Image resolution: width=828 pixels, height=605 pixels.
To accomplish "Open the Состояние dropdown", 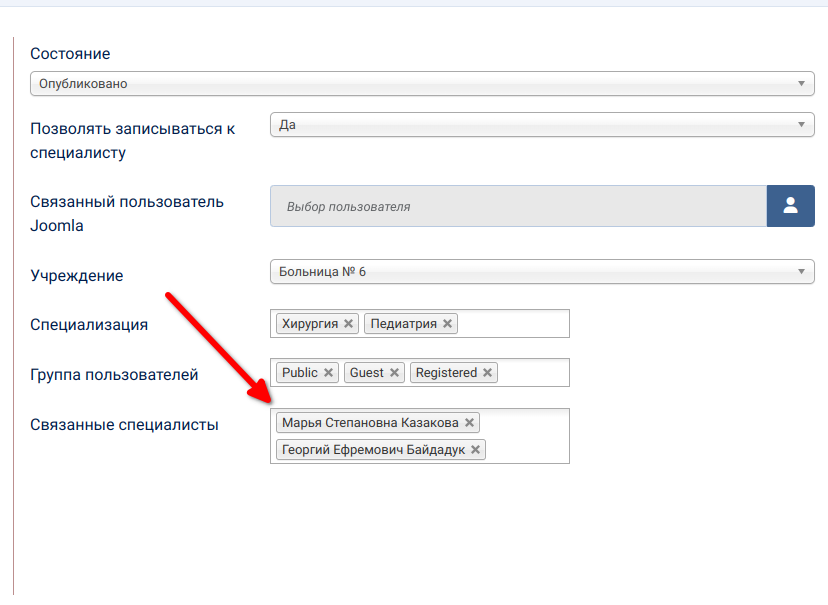I will click(421, 84).
